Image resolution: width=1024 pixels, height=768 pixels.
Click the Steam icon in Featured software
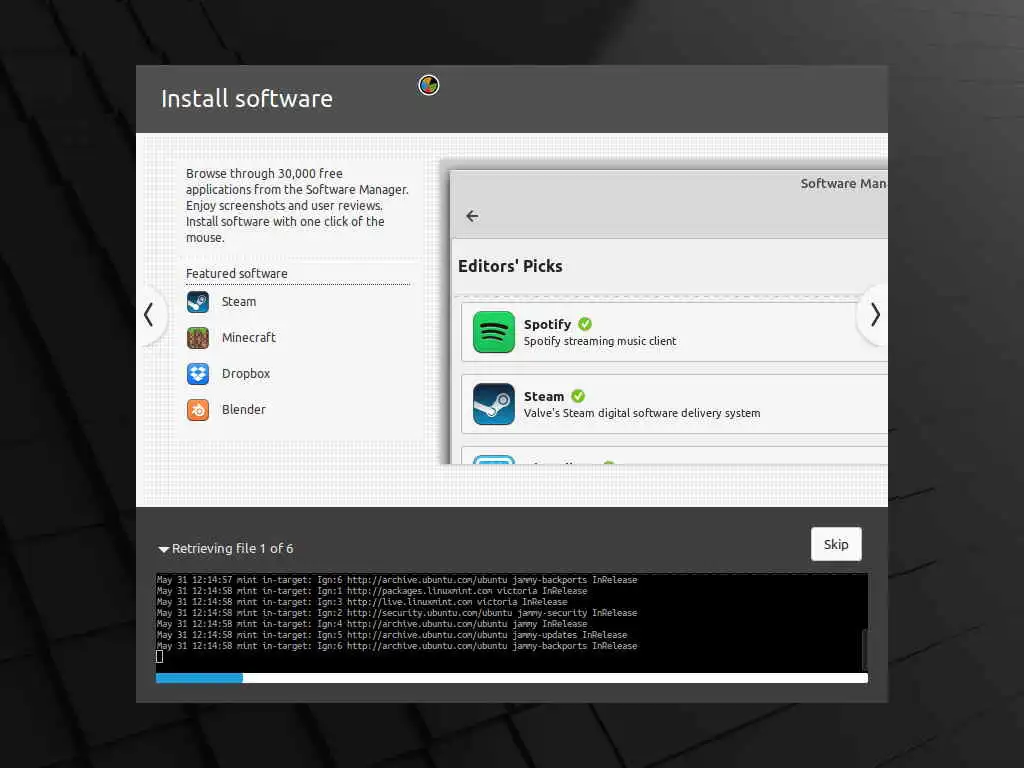pos(198,302)
